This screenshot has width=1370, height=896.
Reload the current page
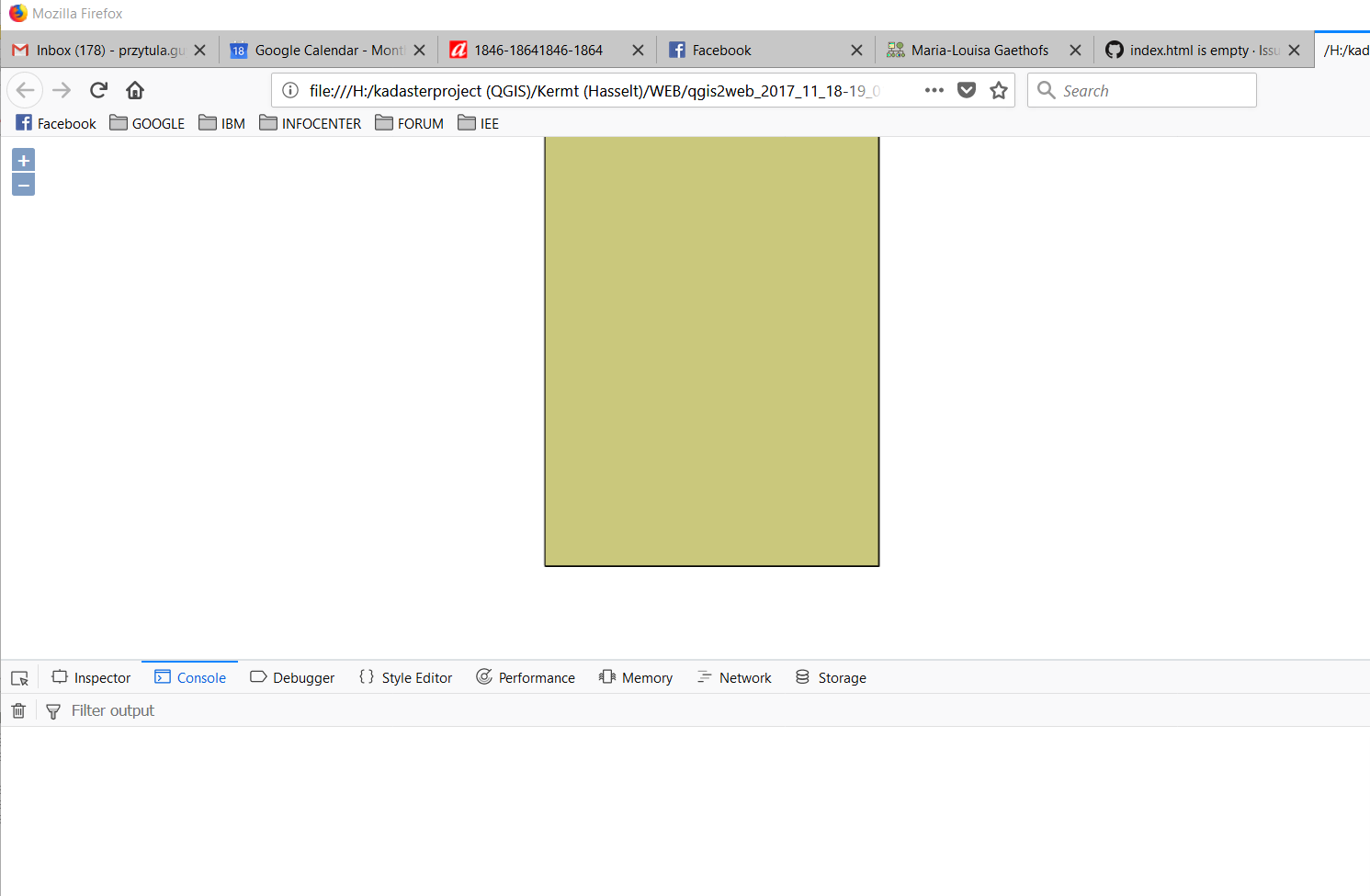tap(98, 90)
